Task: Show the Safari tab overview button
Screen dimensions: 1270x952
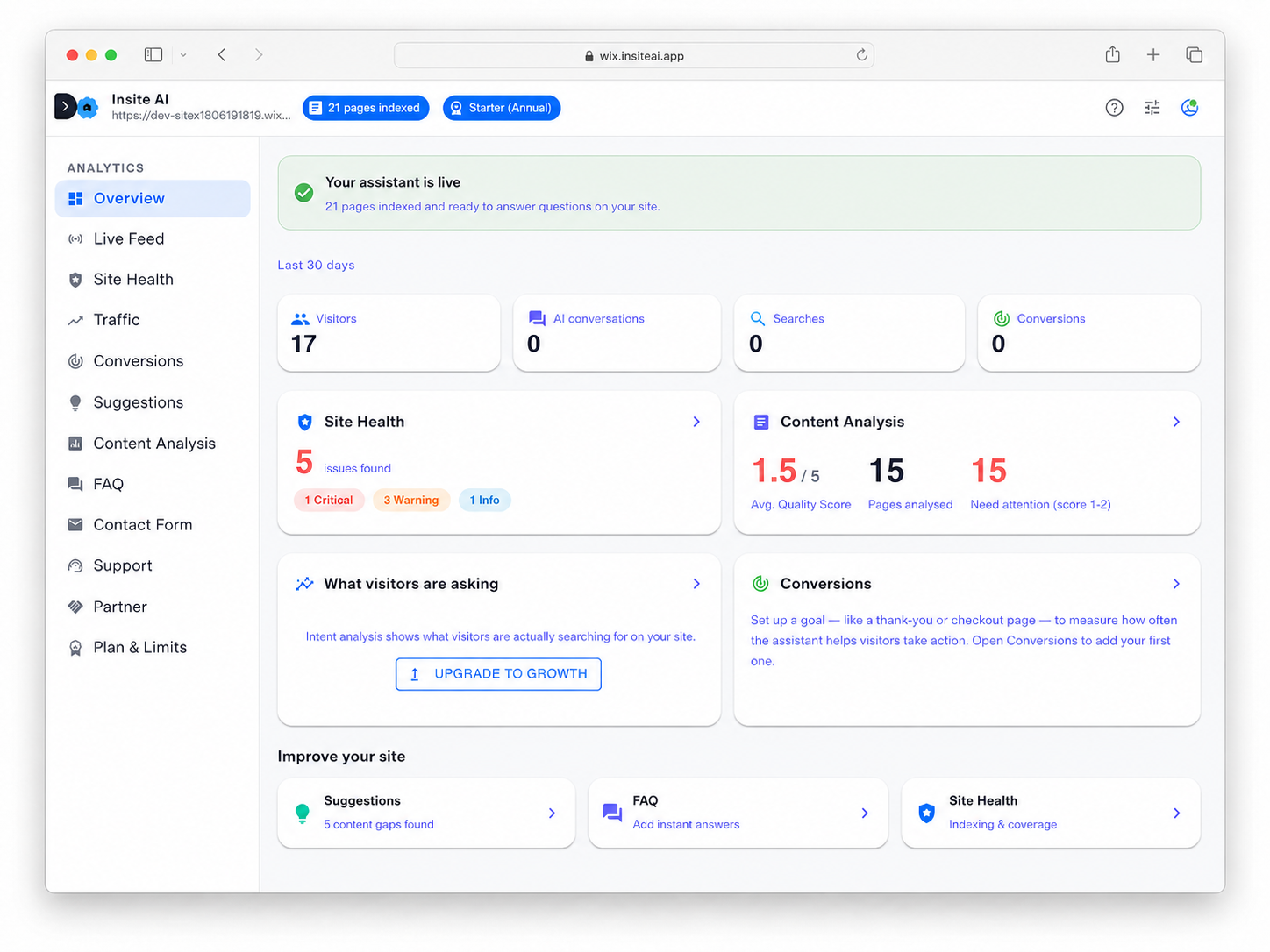Action: pyautogui.click(x=1194, y=55)
